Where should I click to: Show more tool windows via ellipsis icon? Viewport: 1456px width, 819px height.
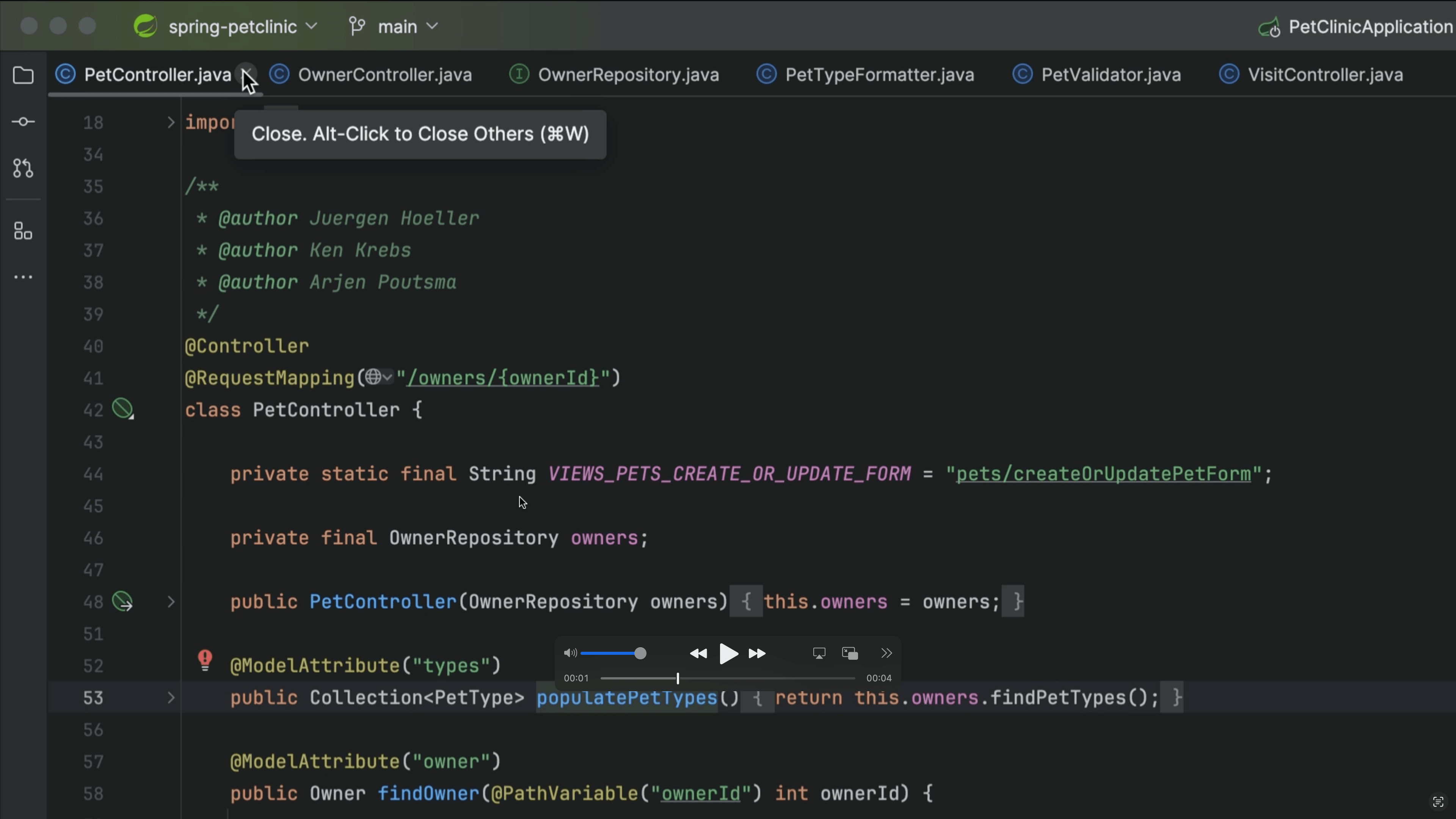[23, 276]
